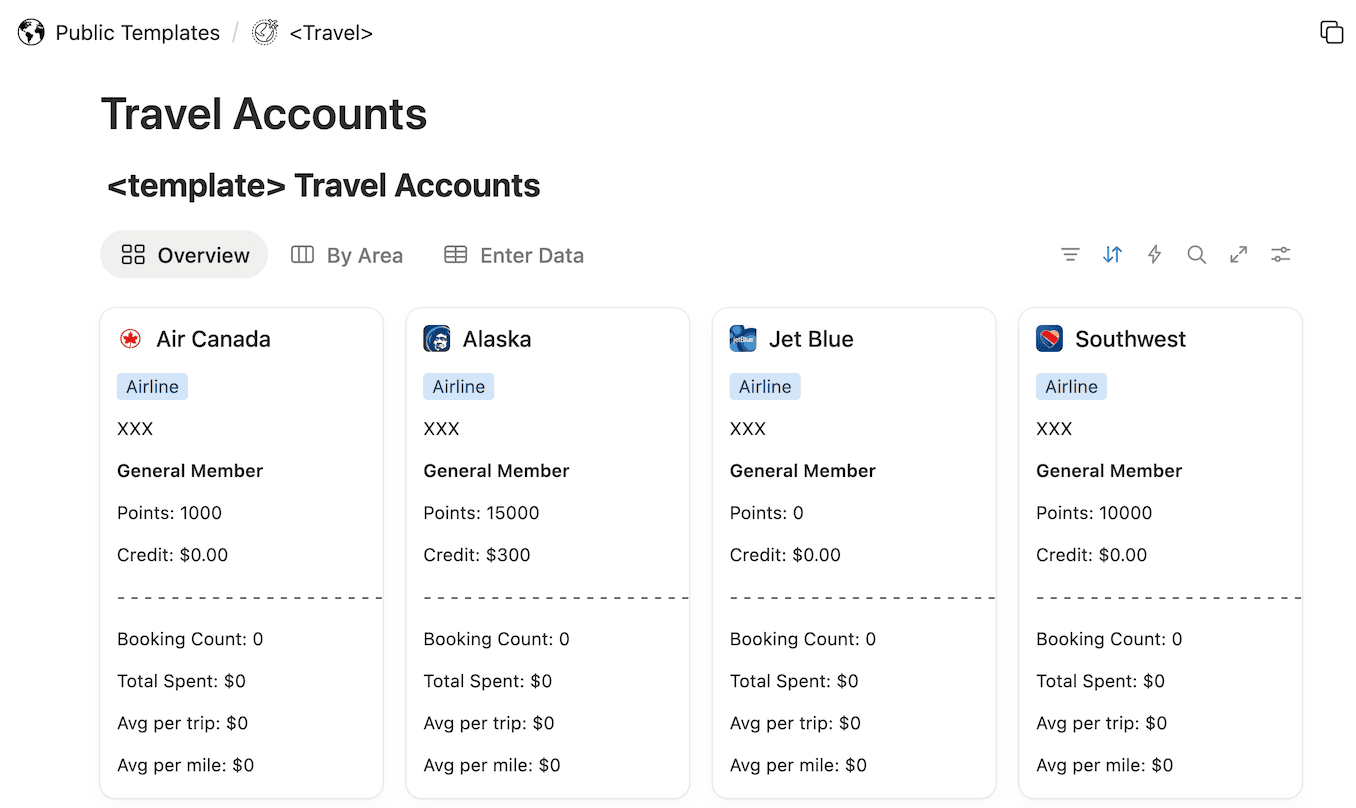Image resolution: width=1356 pixels, height=808 pixels.
Task: Click Points: 15000 on Alaska card
Action: click(x=481, y=513)
